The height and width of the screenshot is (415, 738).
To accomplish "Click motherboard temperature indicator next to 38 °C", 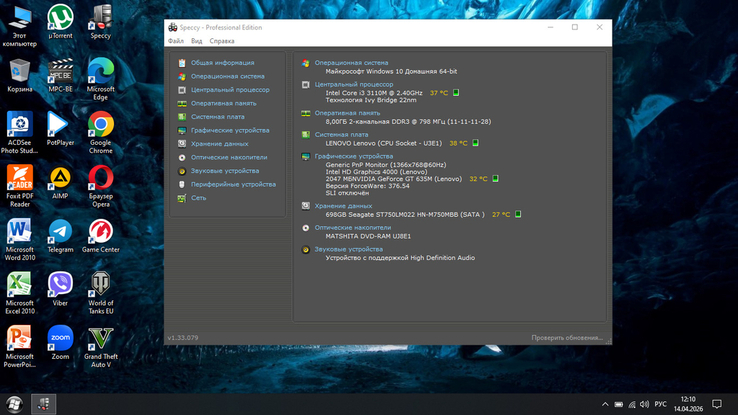I will (x=475, y=143).
